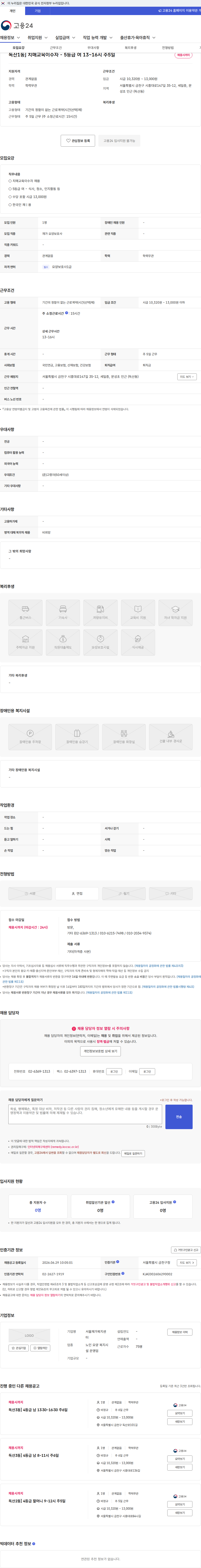This screenshot has height=1568, width=201.
Task: Expand the 채용정보 menu
Action: (10, 38)
